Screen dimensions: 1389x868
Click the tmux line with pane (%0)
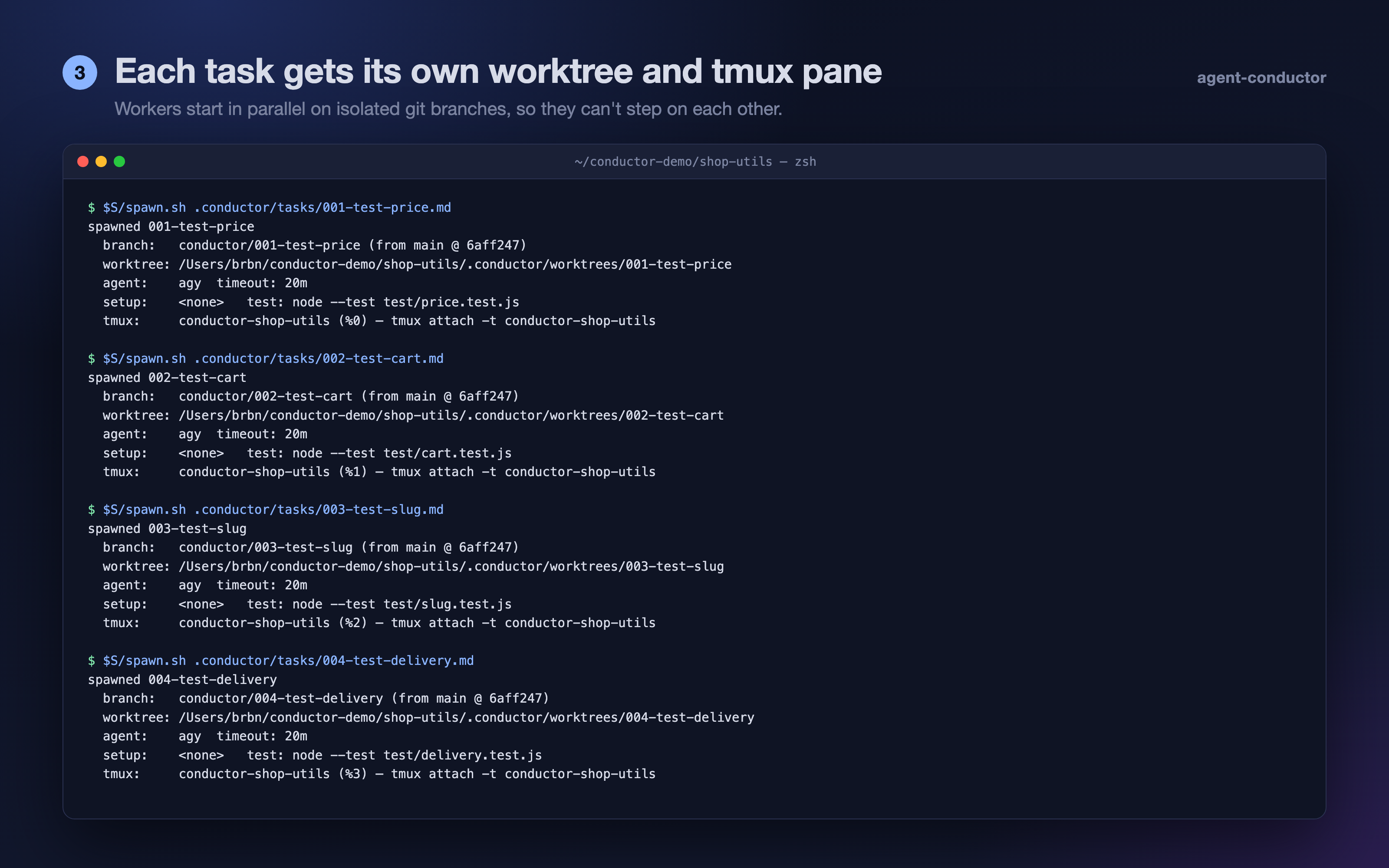[x=379, y=321]
